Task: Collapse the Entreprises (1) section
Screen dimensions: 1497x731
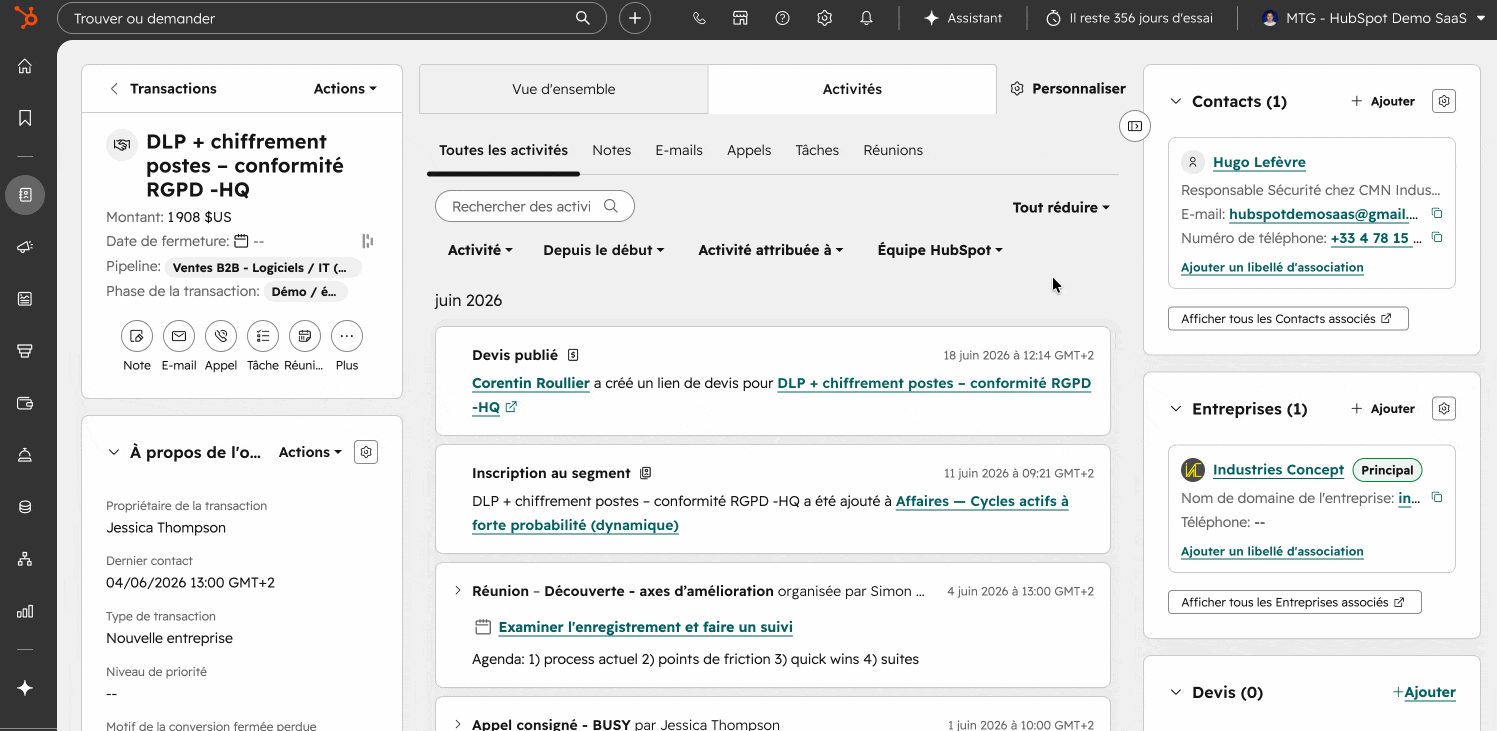Action: (1175, 409)
